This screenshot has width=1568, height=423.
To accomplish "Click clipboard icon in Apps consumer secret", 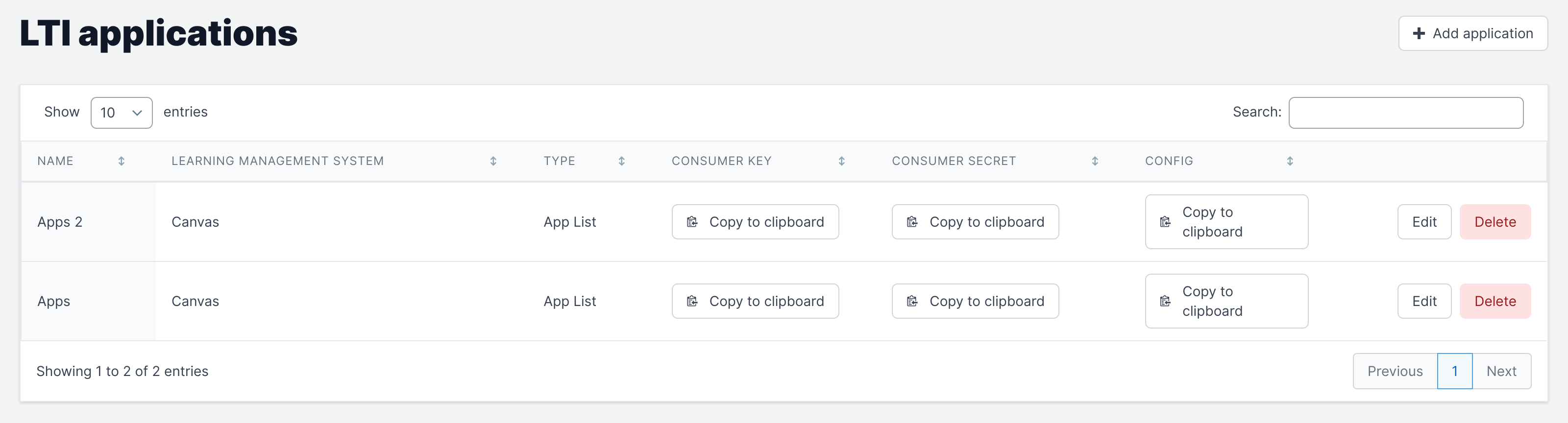I will click(x=912, y=301).
